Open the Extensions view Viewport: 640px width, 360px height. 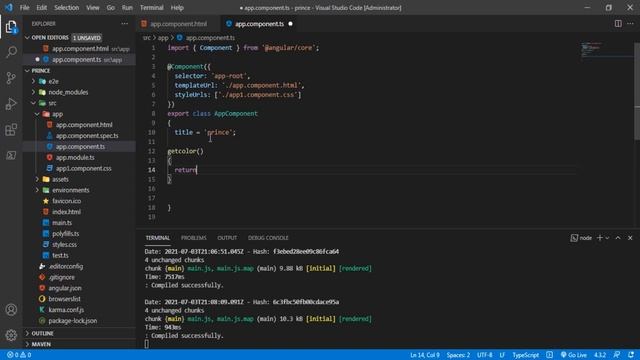click(x=11, y=130)
